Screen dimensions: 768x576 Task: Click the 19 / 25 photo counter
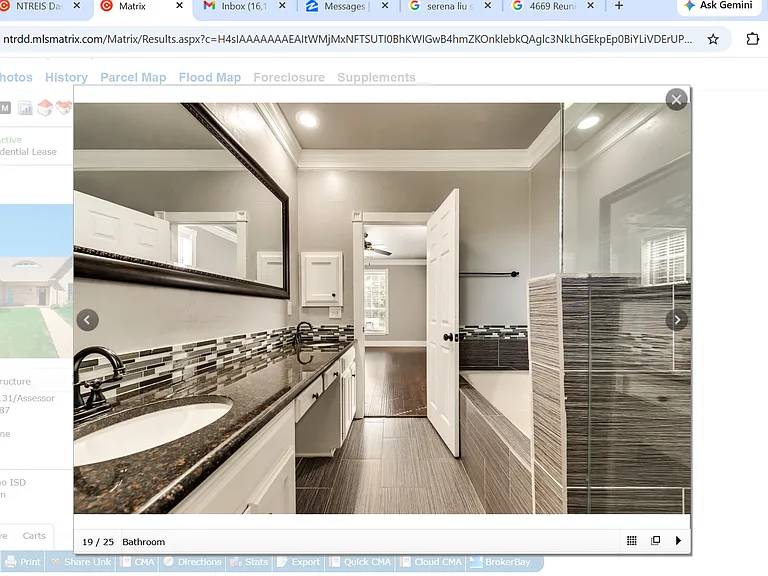tap(98, 542)
